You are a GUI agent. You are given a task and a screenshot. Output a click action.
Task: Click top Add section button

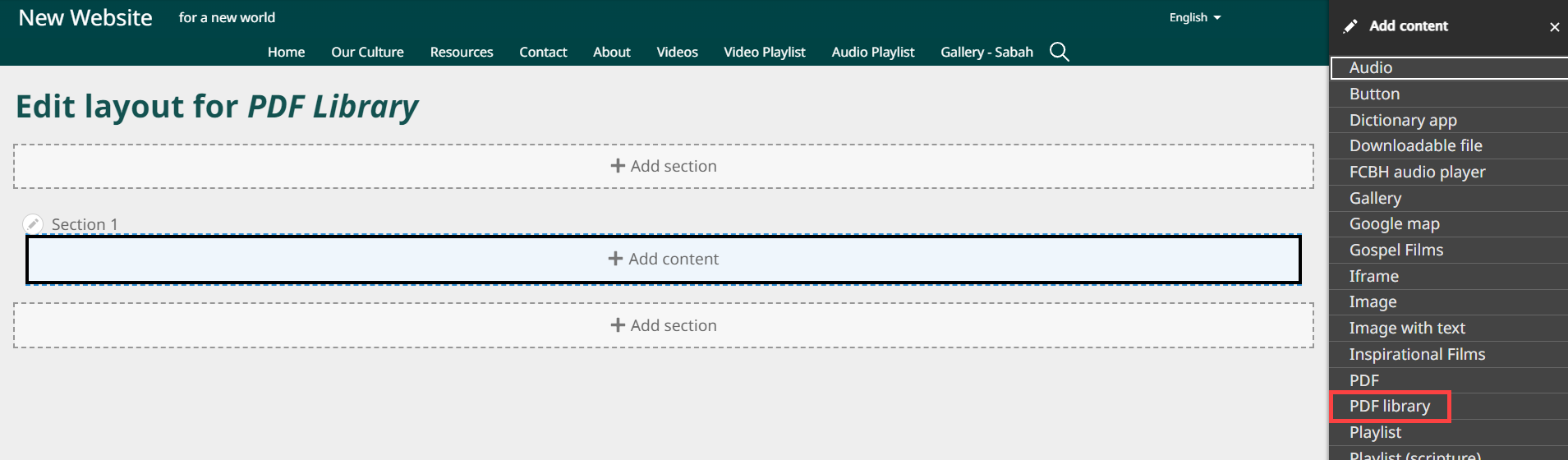[664, 166]
